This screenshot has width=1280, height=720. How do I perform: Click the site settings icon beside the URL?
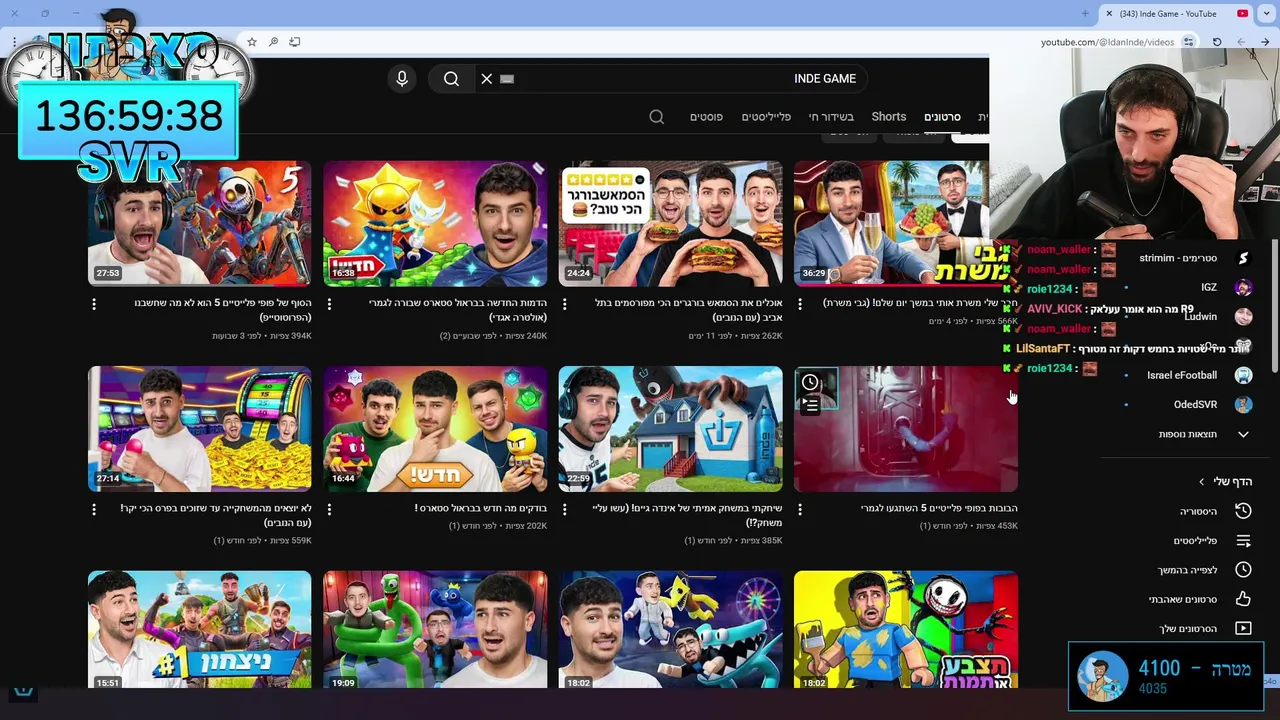[1188, 42]
